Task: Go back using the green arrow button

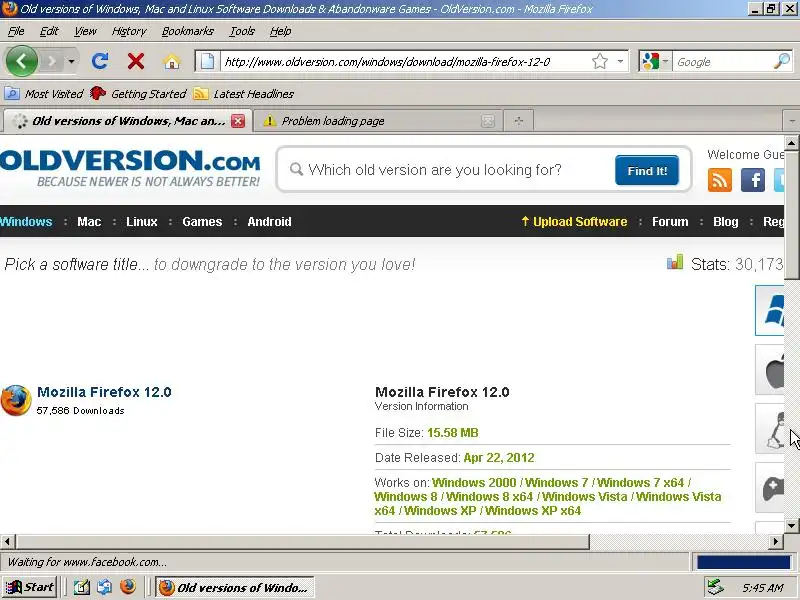Action: point(21,62)
